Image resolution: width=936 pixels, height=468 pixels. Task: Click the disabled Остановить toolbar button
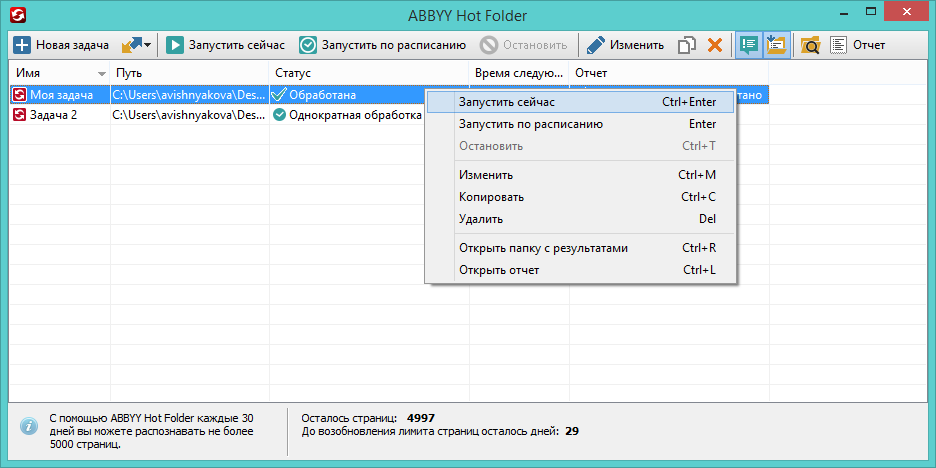pos(524,45)
